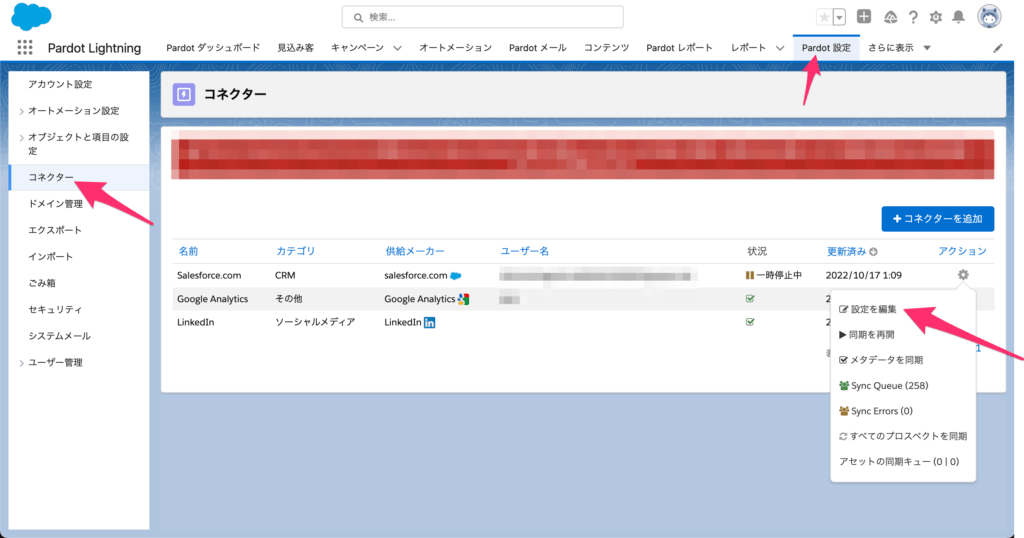This screenshot has width=1024, height=538.
Task: Click the LinkedIn verified status checkmark
Action: 750,322
